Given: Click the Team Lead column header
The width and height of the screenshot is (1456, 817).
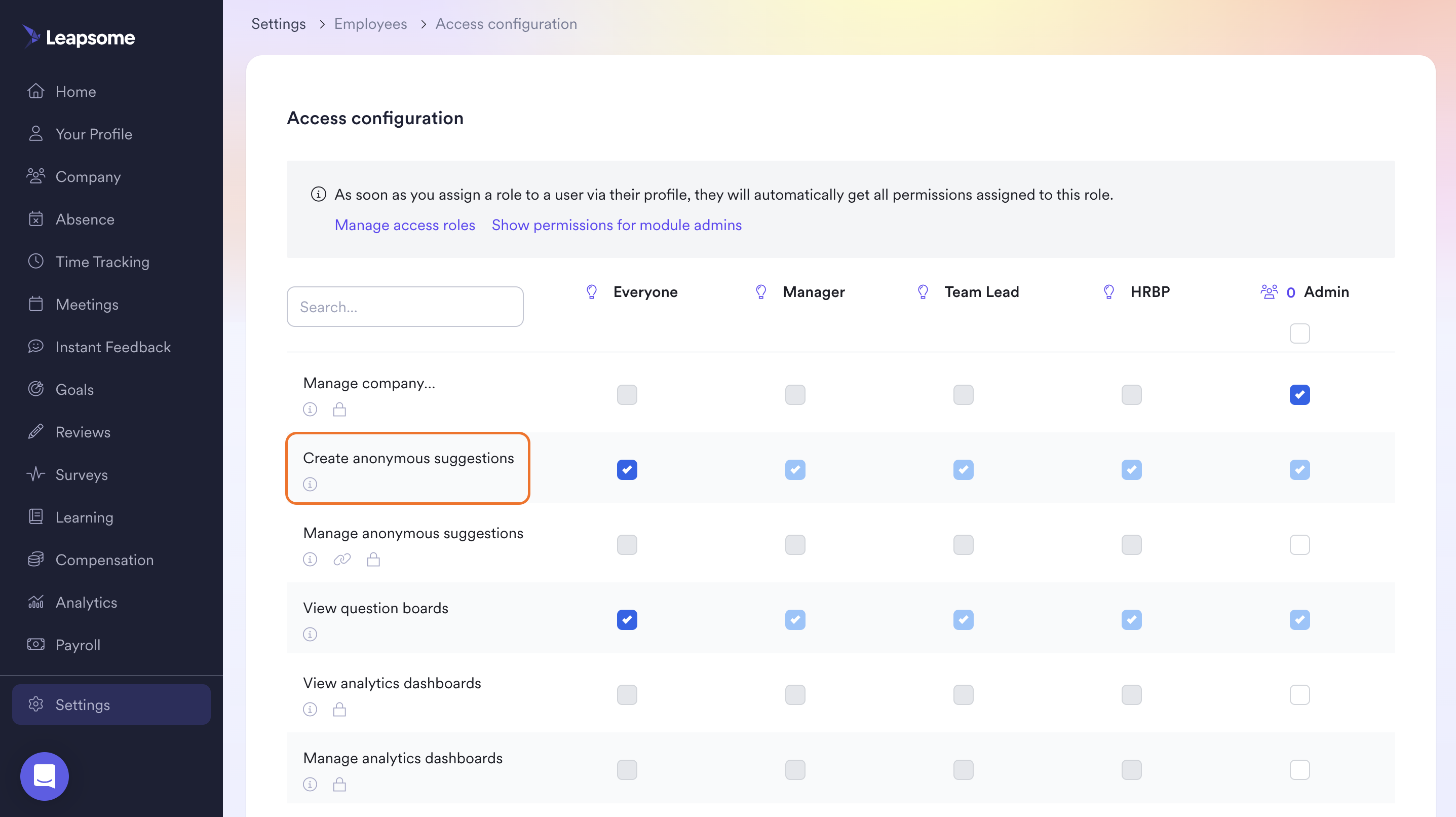Looking at the screenshot, I should 981,292.
